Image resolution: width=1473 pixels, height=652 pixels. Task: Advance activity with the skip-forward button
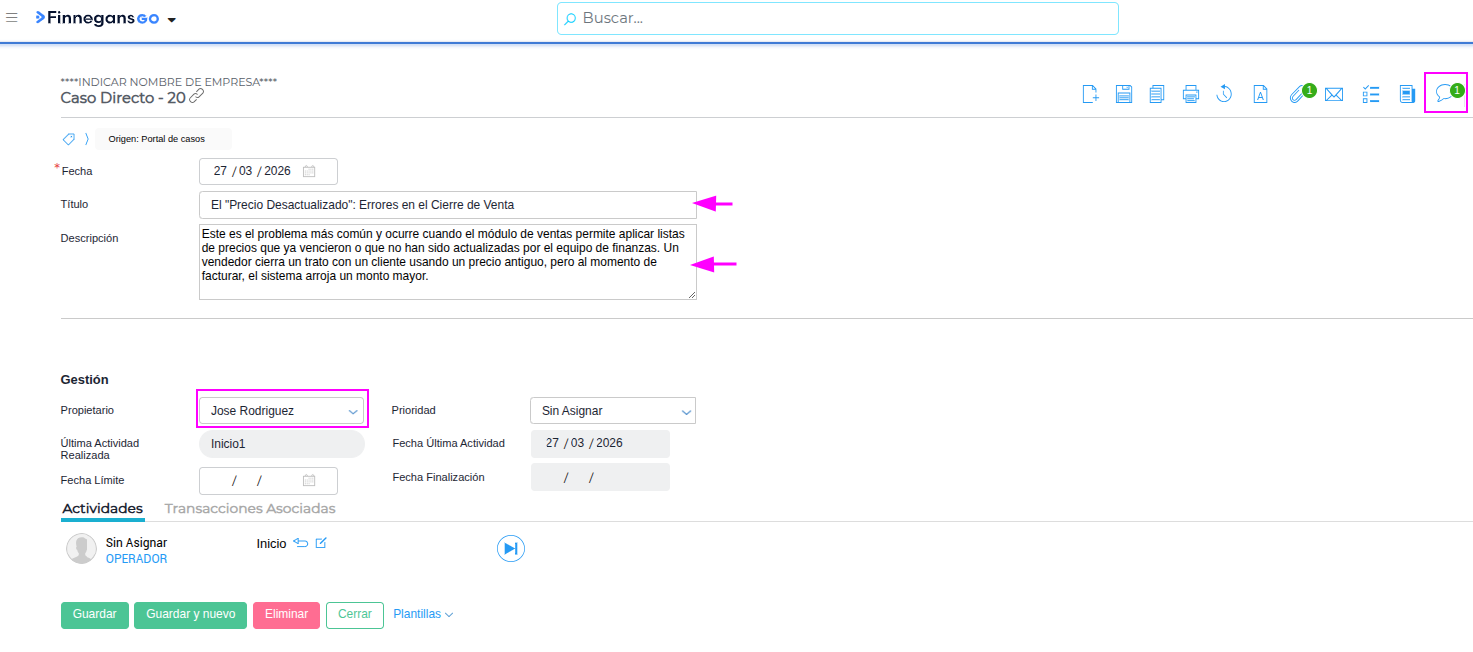pyautogui.click(x=510, y=548)
